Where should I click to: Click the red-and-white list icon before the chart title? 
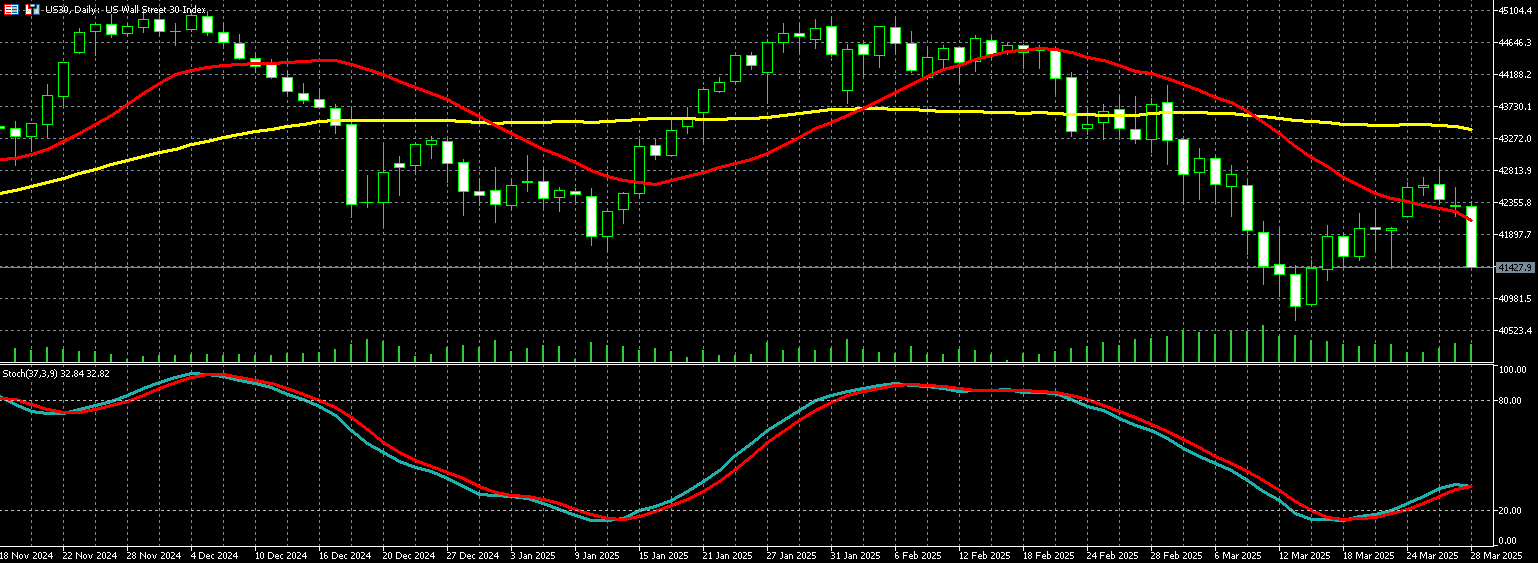[11, 9]
